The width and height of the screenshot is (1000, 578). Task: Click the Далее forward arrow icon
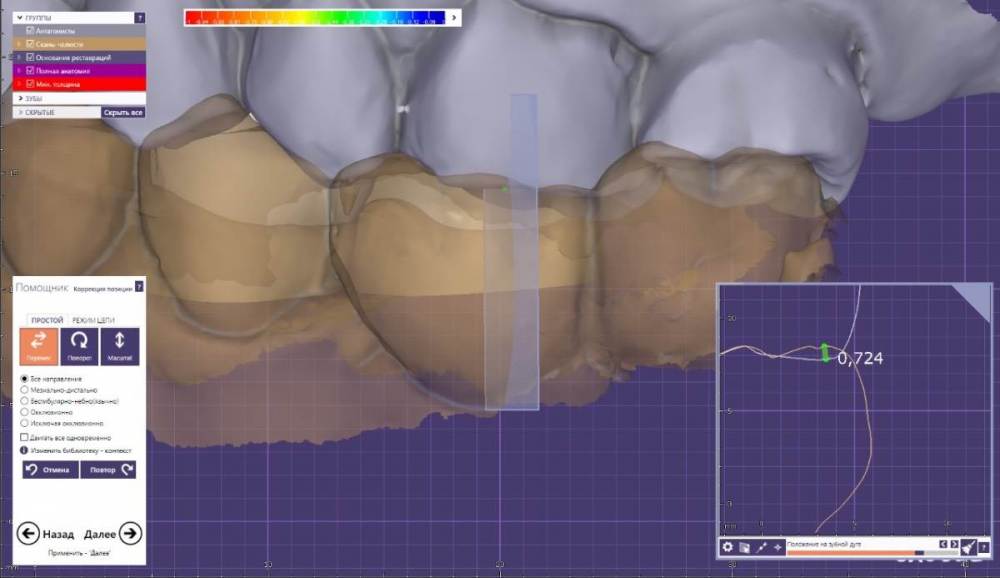pos(130,533)
